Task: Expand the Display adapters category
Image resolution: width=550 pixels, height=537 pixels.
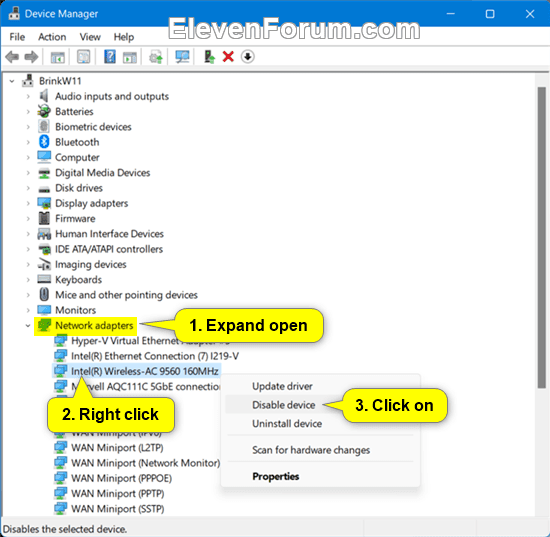Action: [28, 203]
